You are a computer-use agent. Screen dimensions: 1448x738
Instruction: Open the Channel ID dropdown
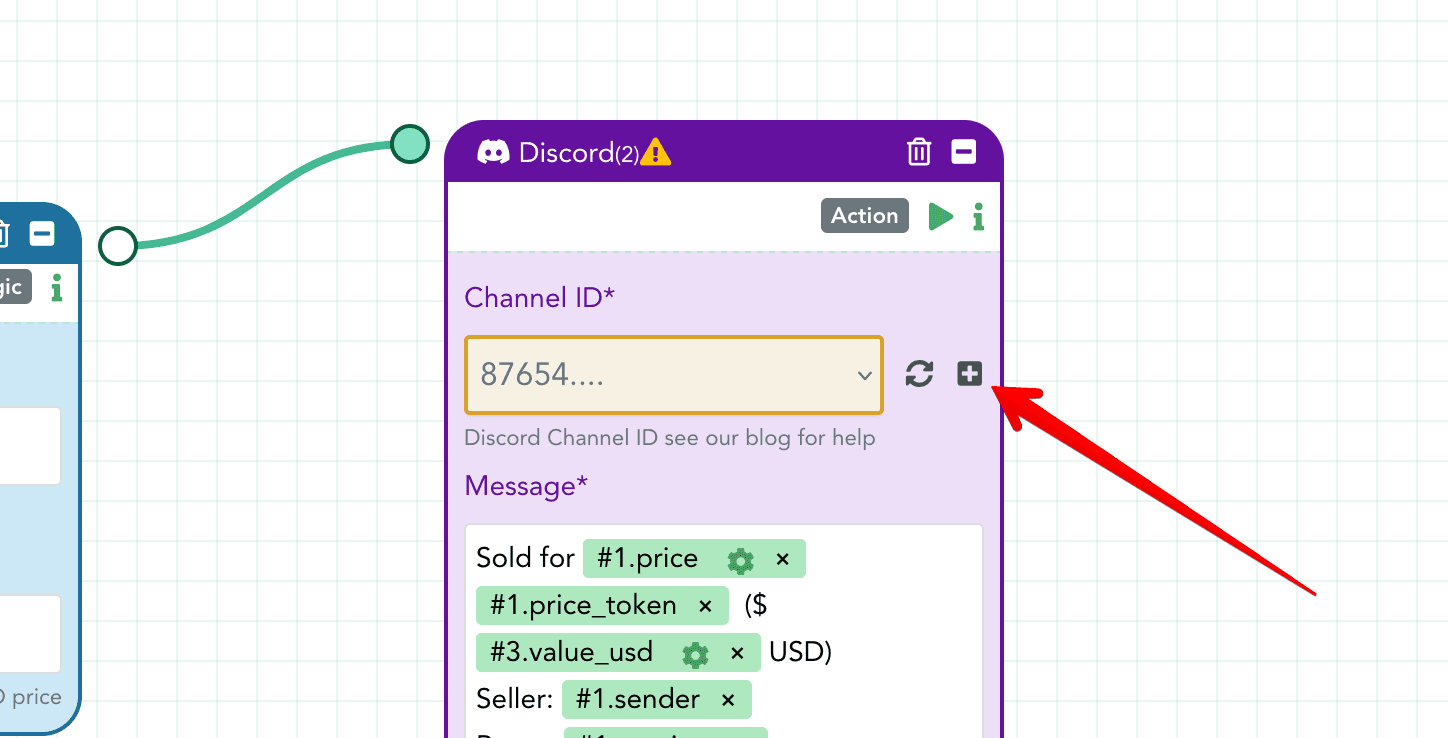pos(674,375)
